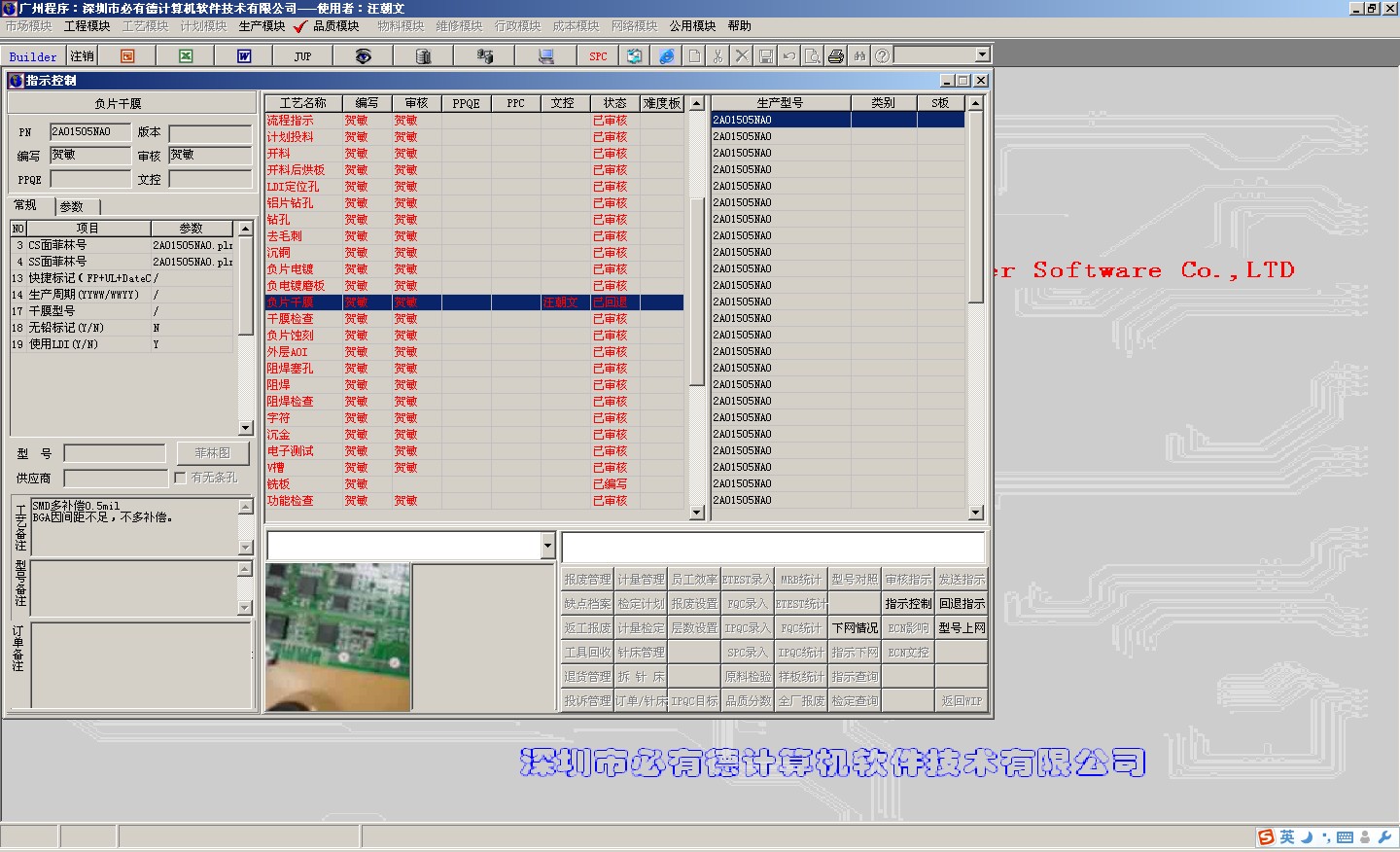
Task: Click the network computers toolbar icon
Action: pos(483,56)
